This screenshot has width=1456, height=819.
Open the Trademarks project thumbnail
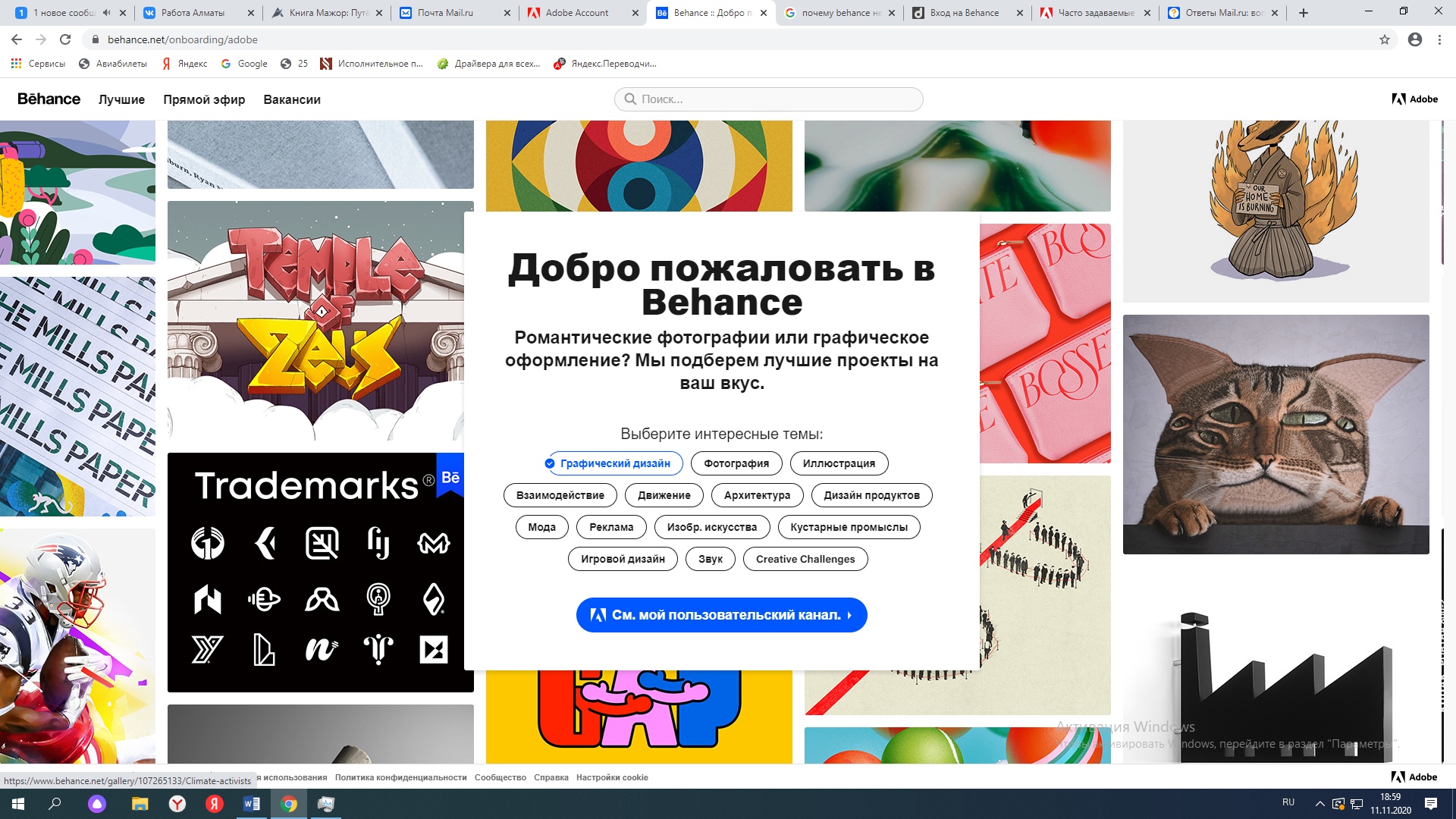pyautogui.click(x=315, y=573)
